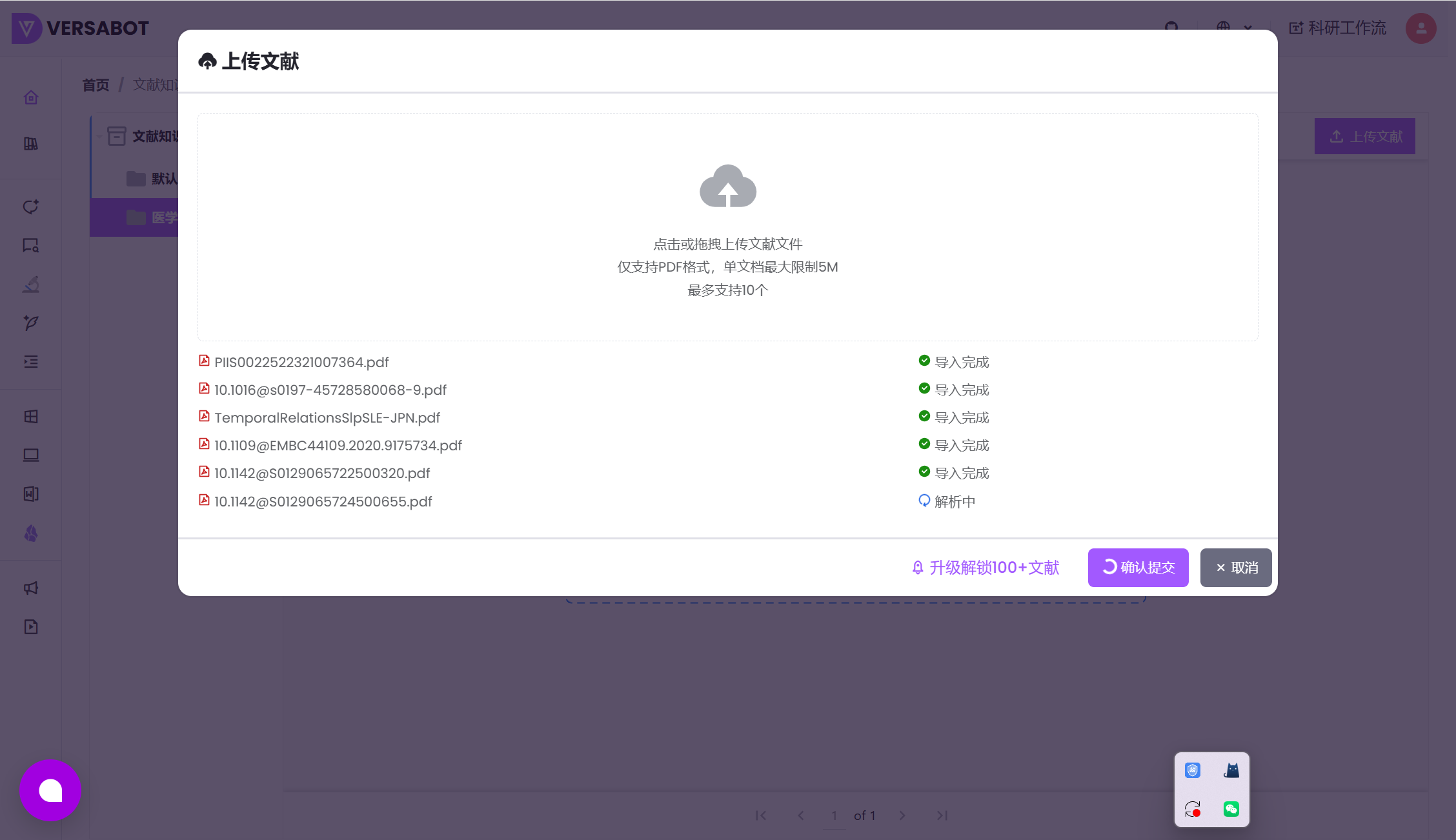
Task: Click the WeChat icon in tray popup
Action: click(x=1231, y=809)
